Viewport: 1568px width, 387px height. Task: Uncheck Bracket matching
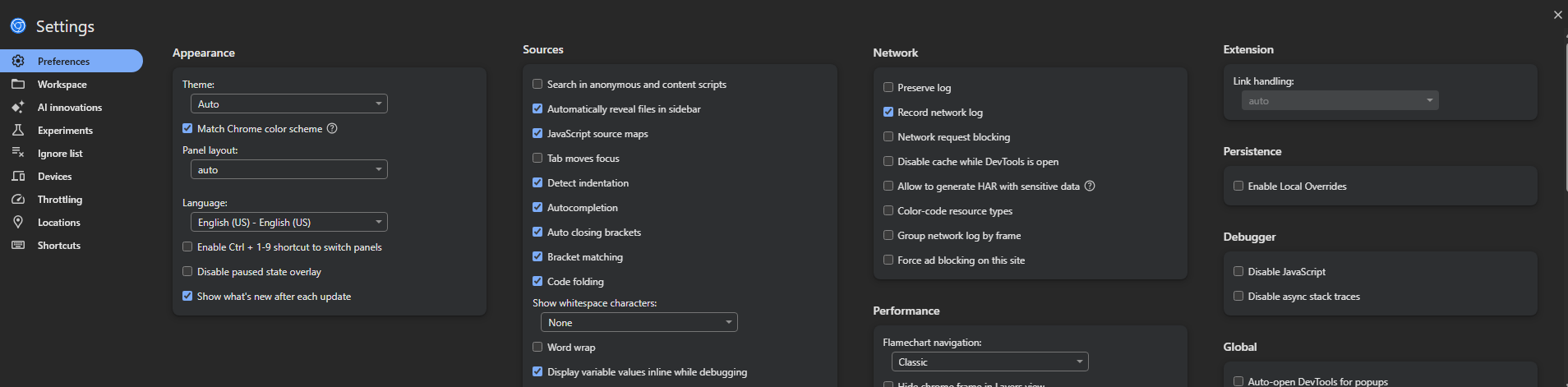537,256
